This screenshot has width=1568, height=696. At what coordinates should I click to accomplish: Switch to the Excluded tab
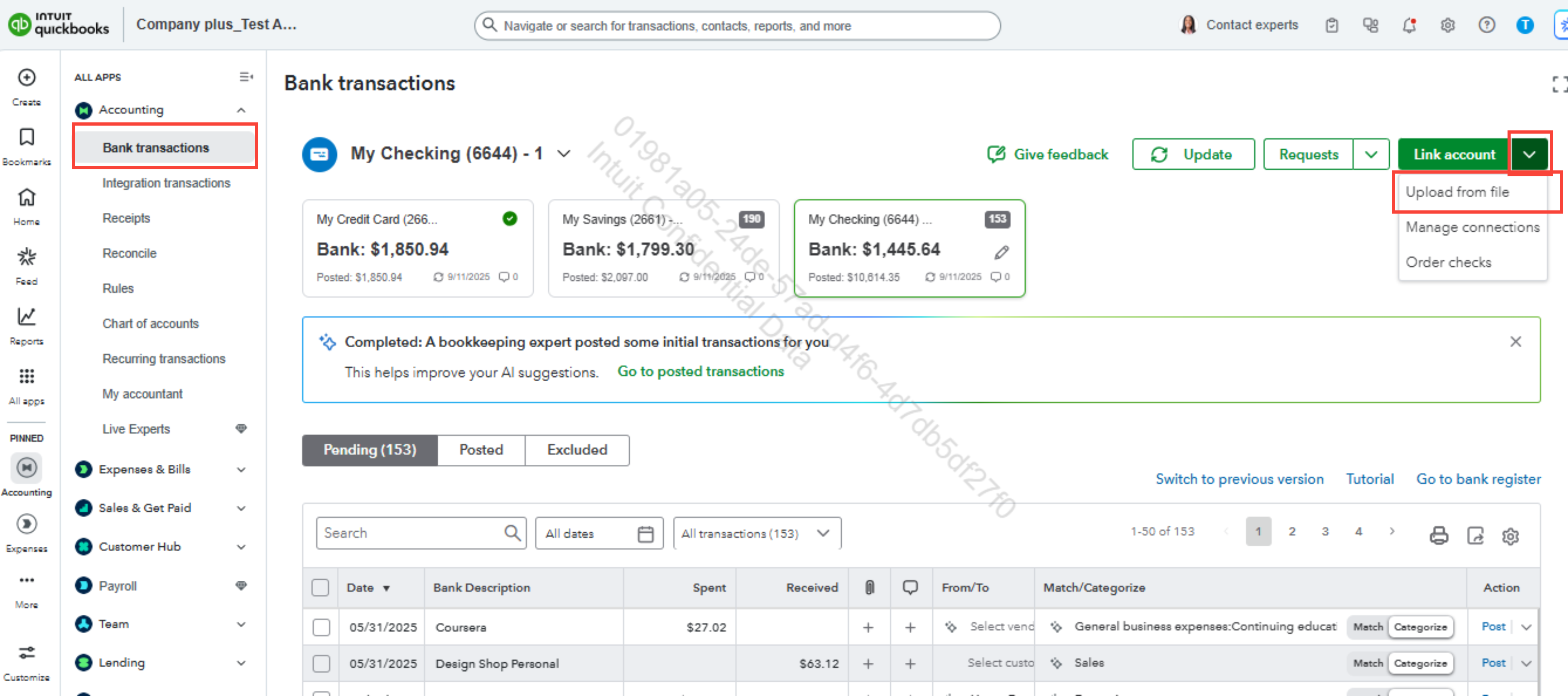click(577, 450)
